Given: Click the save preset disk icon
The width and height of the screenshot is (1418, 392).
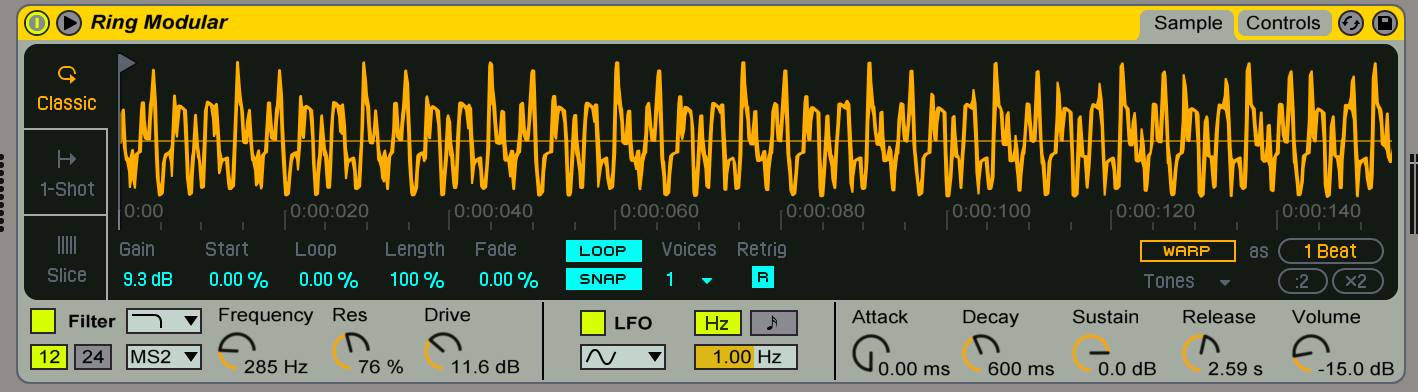Looking at the screenshot, I should coord(1385,23).
